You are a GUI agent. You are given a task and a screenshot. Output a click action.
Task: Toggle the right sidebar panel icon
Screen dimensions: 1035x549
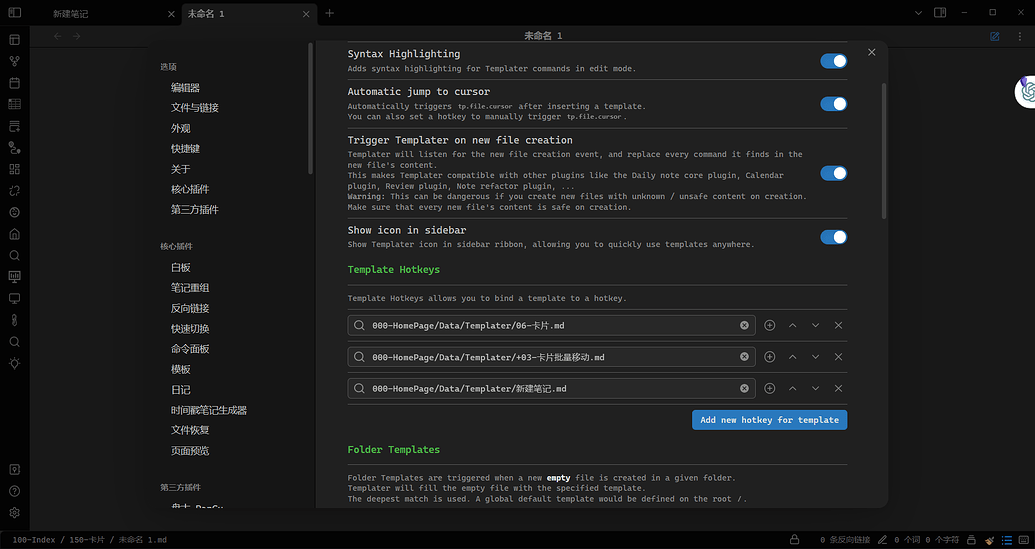[940, 13]
